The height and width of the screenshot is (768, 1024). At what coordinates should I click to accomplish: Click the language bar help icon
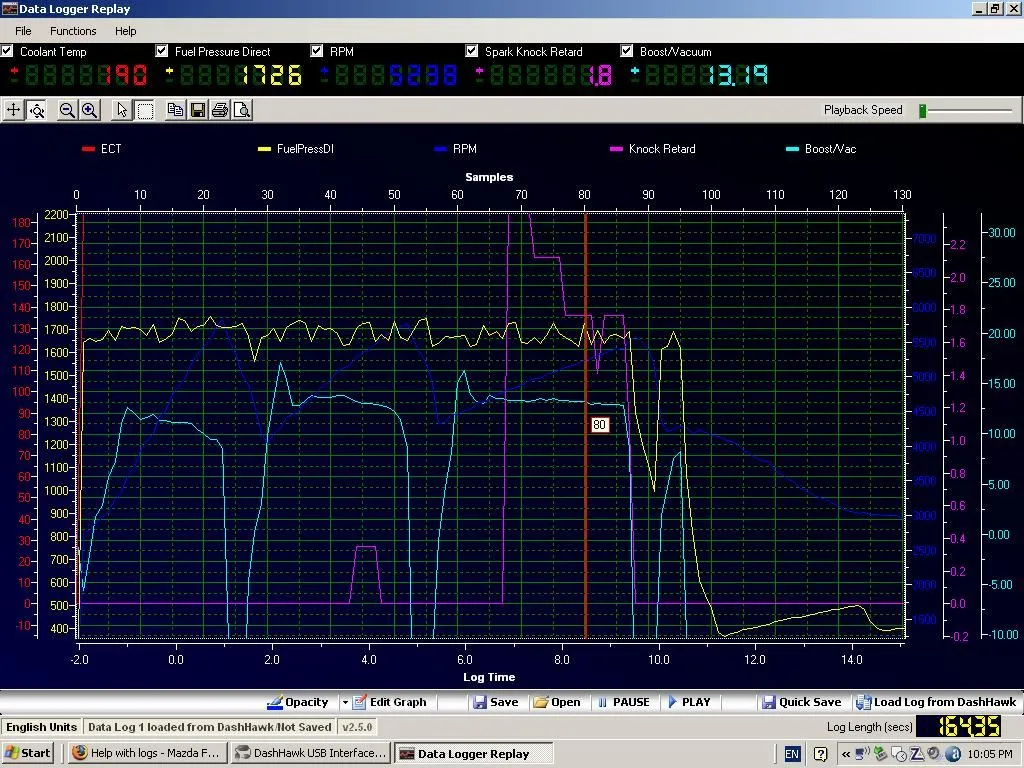[821, 754]
